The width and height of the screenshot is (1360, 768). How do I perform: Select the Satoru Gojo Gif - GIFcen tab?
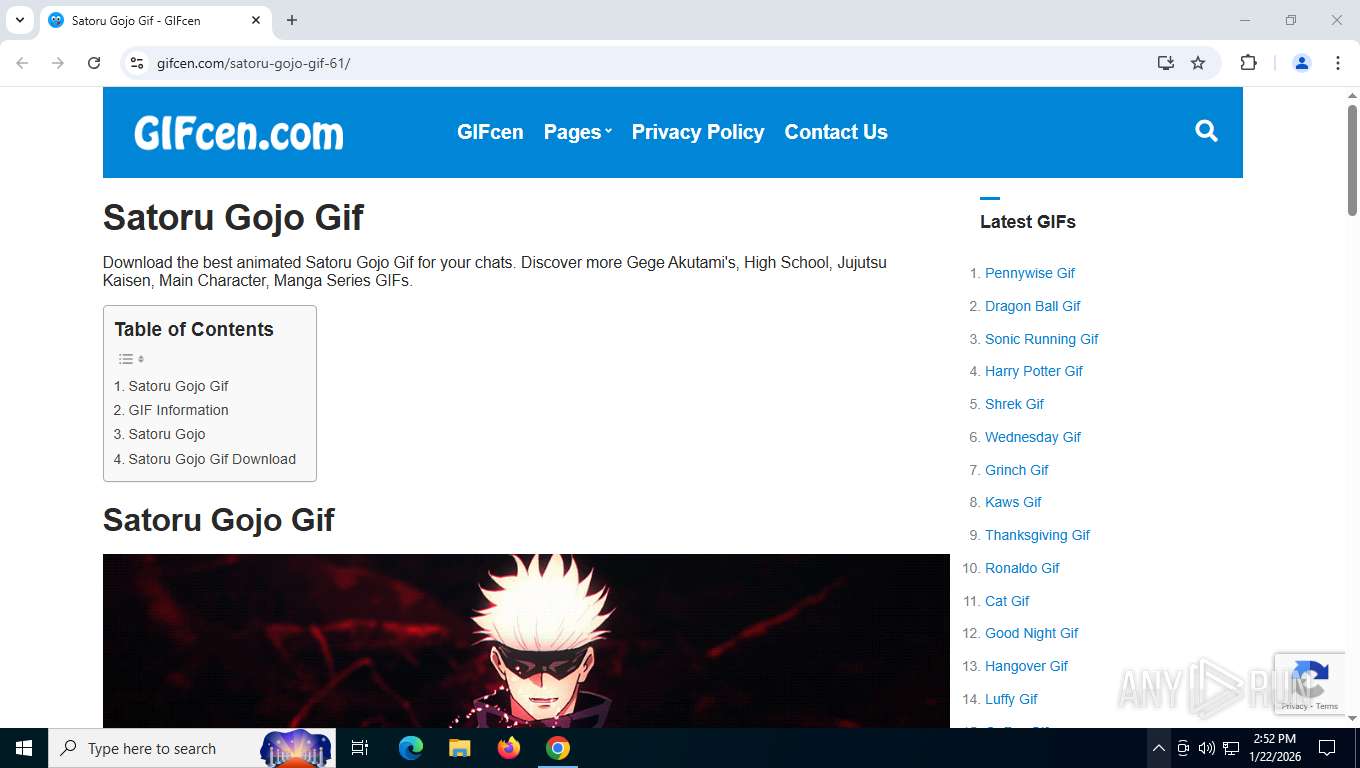155,20
